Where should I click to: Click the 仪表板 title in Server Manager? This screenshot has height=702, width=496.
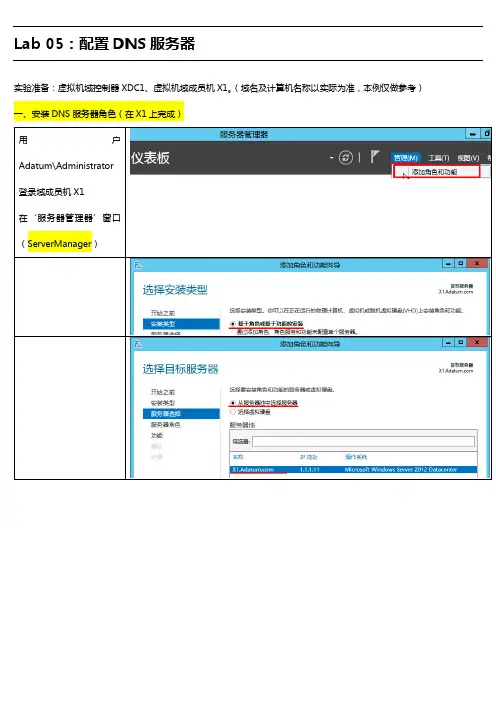point(150,158)
